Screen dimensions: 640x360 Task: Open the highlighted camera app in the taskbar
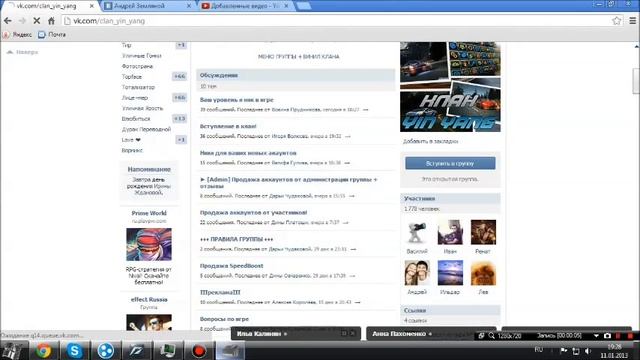click(x=230, y=351)
